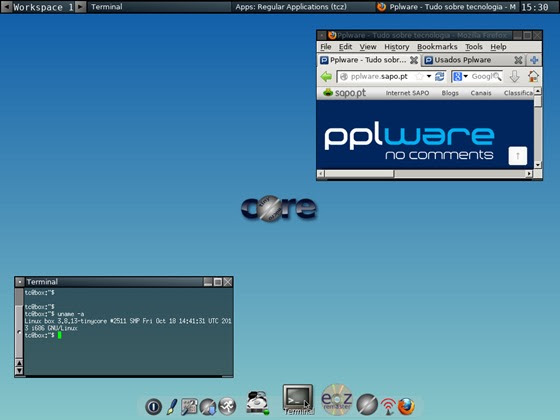Open the wifi antenna icon in dock
The width and height of the screenshot is (560, 420).
pos(388,406)
